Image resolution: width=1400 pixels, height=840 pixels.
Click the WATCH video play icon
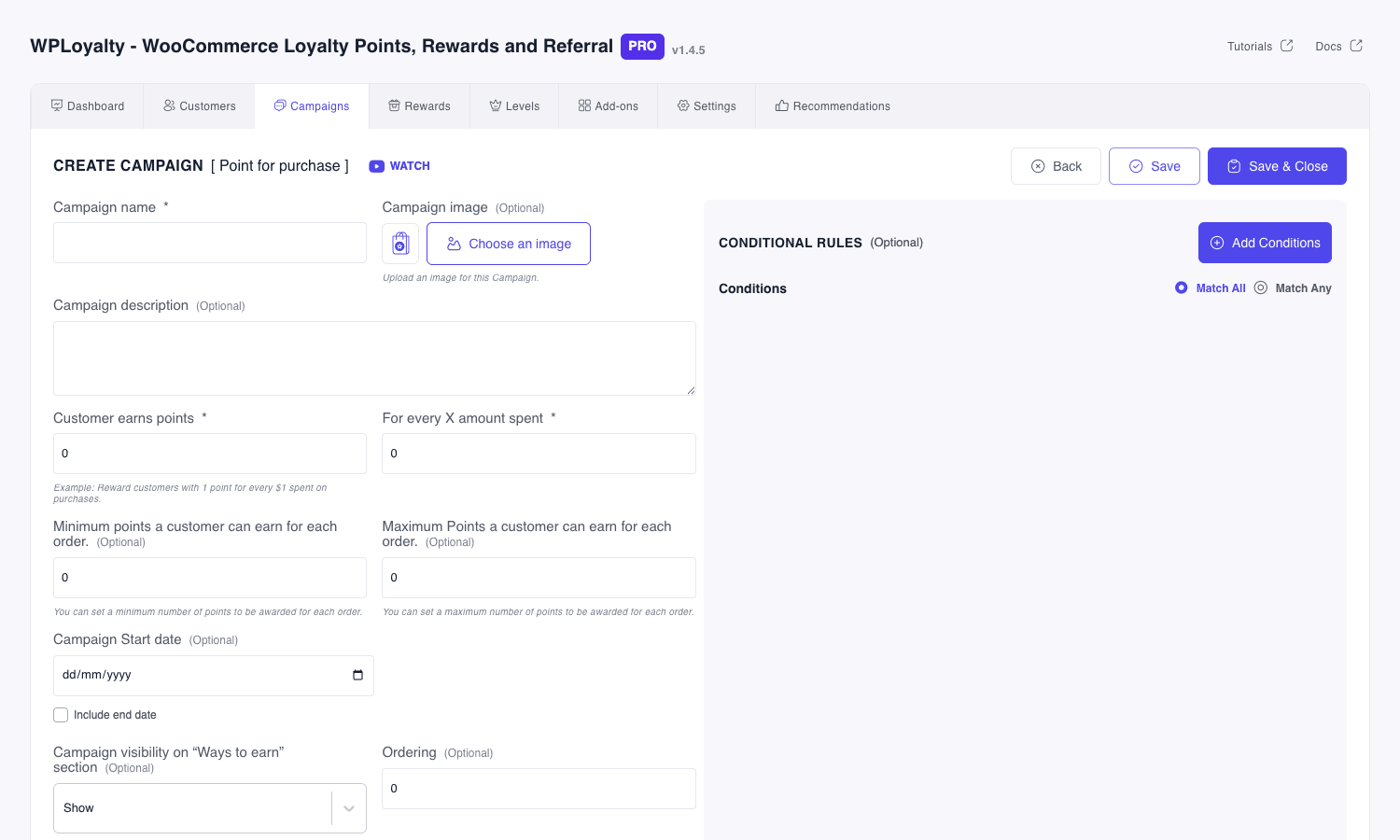coord(377,166)
